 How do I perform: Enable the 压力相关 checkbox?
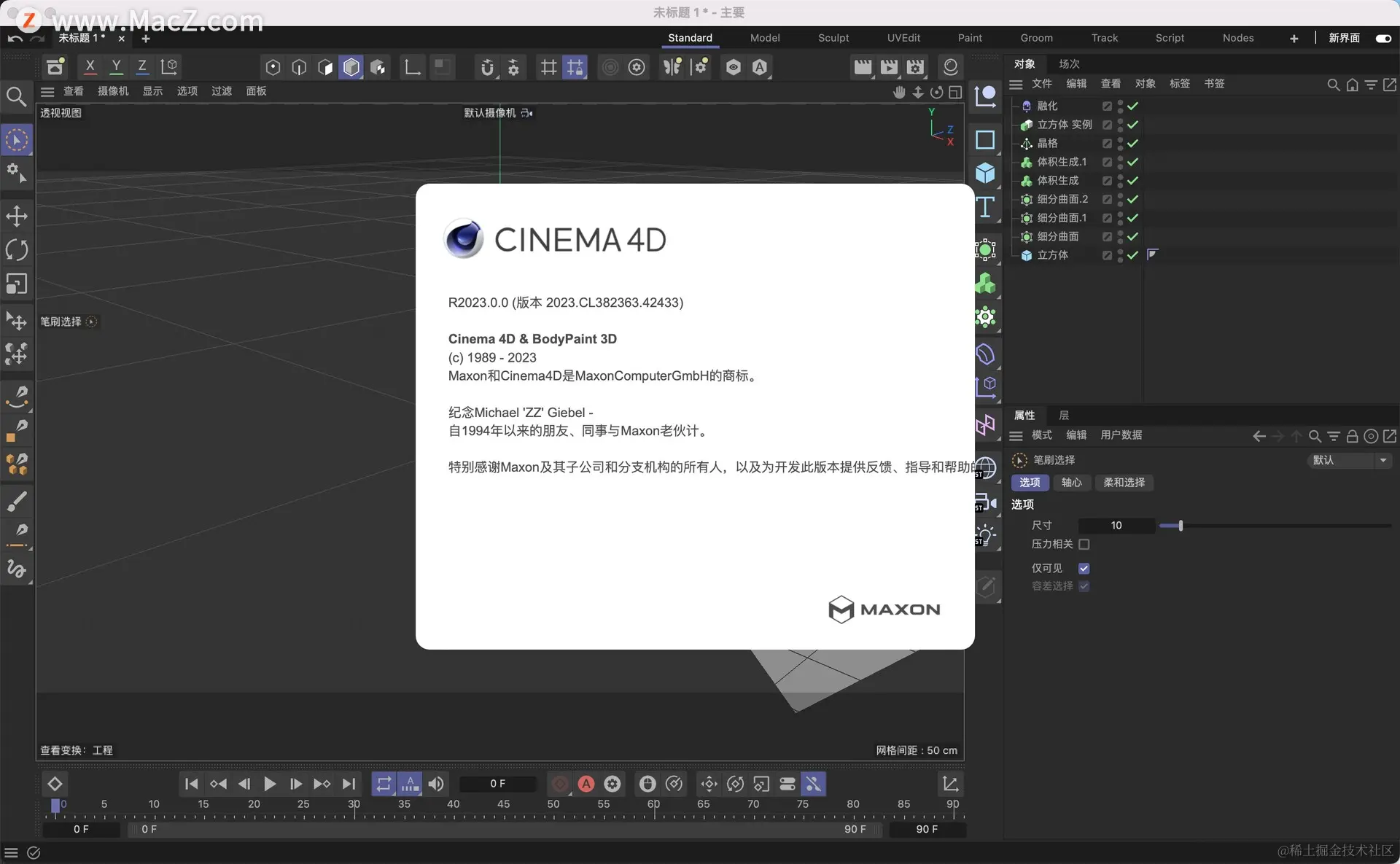point(1084,544)
